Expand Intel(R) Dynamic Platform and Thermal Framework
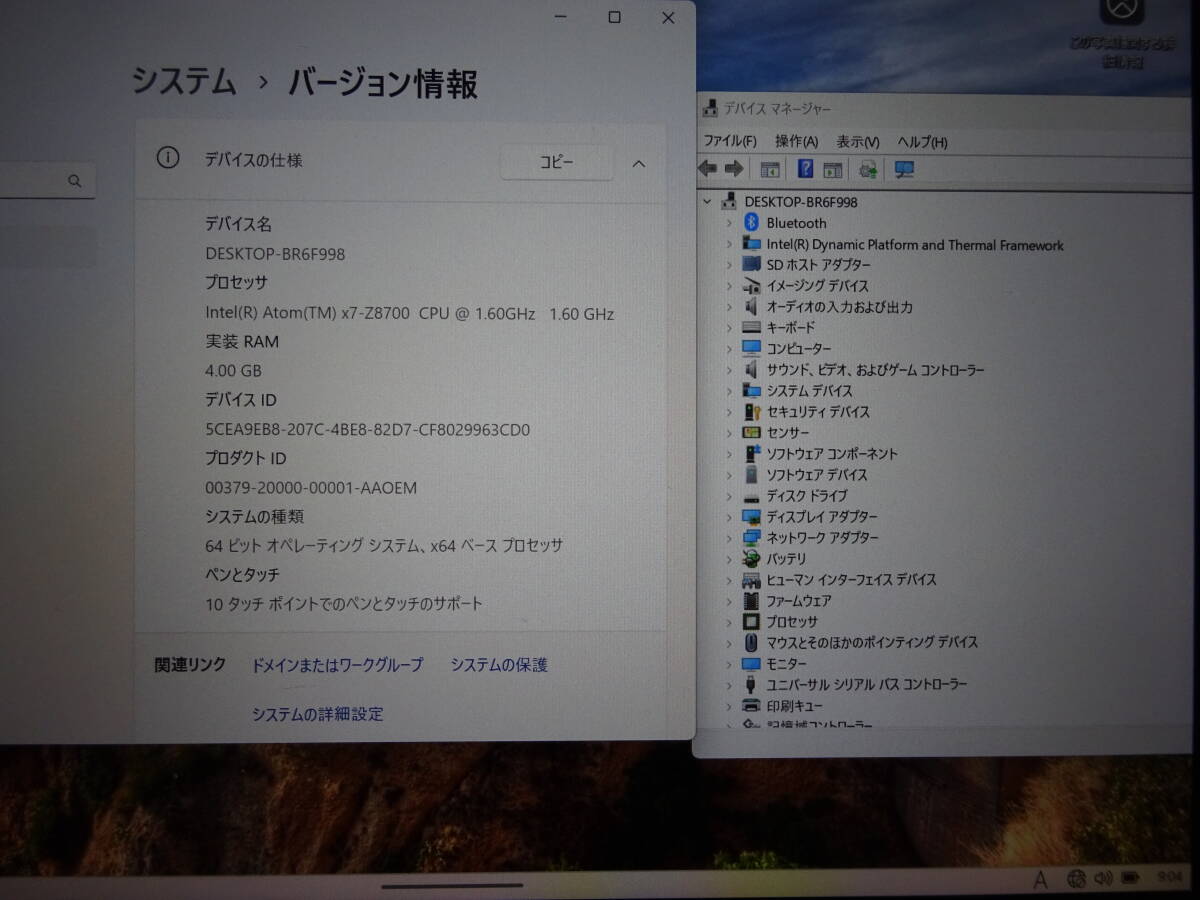1200x900 pixels. (x=729, y=244)
